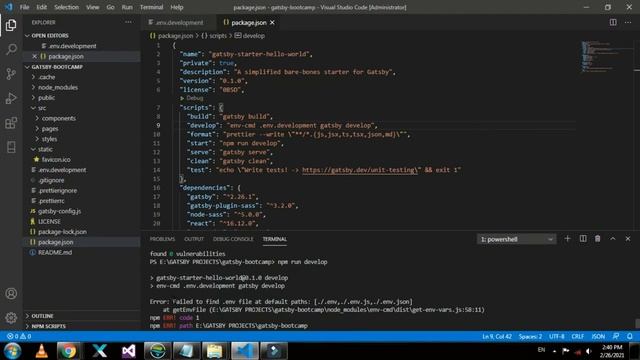Open the Manage settings gear
Screen dimensions: 640x360
point(11,318)
